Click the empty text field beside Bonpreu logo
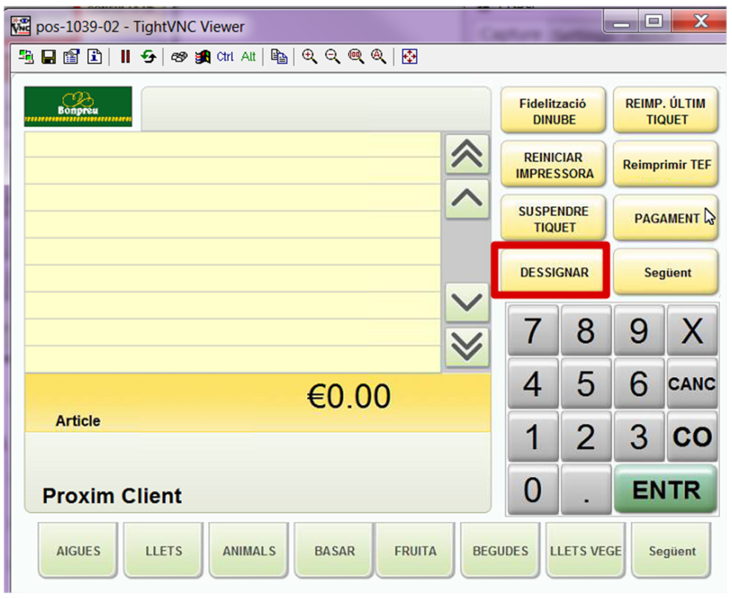Viewport: 732px width, 599px height. (314, 108)
